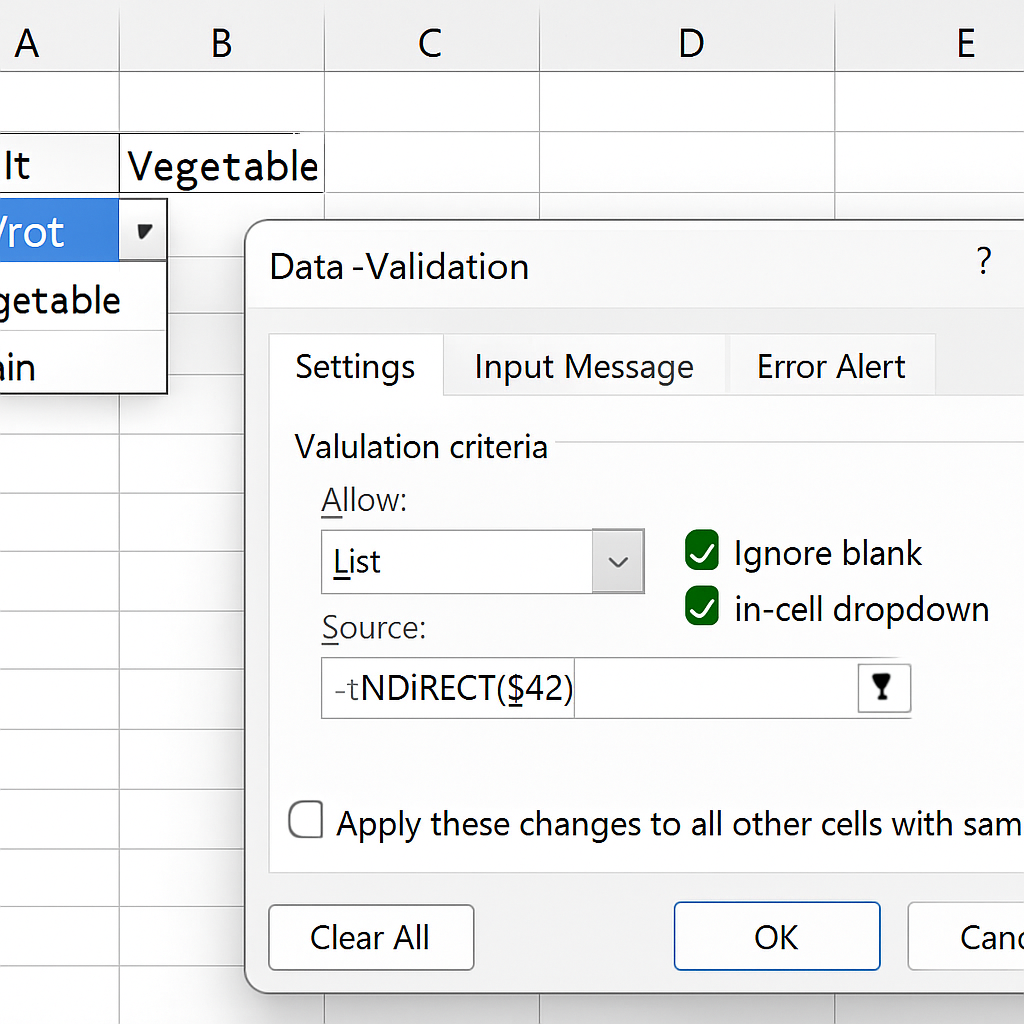
Task: Click the Source formula input field
Action: (450, 687)
